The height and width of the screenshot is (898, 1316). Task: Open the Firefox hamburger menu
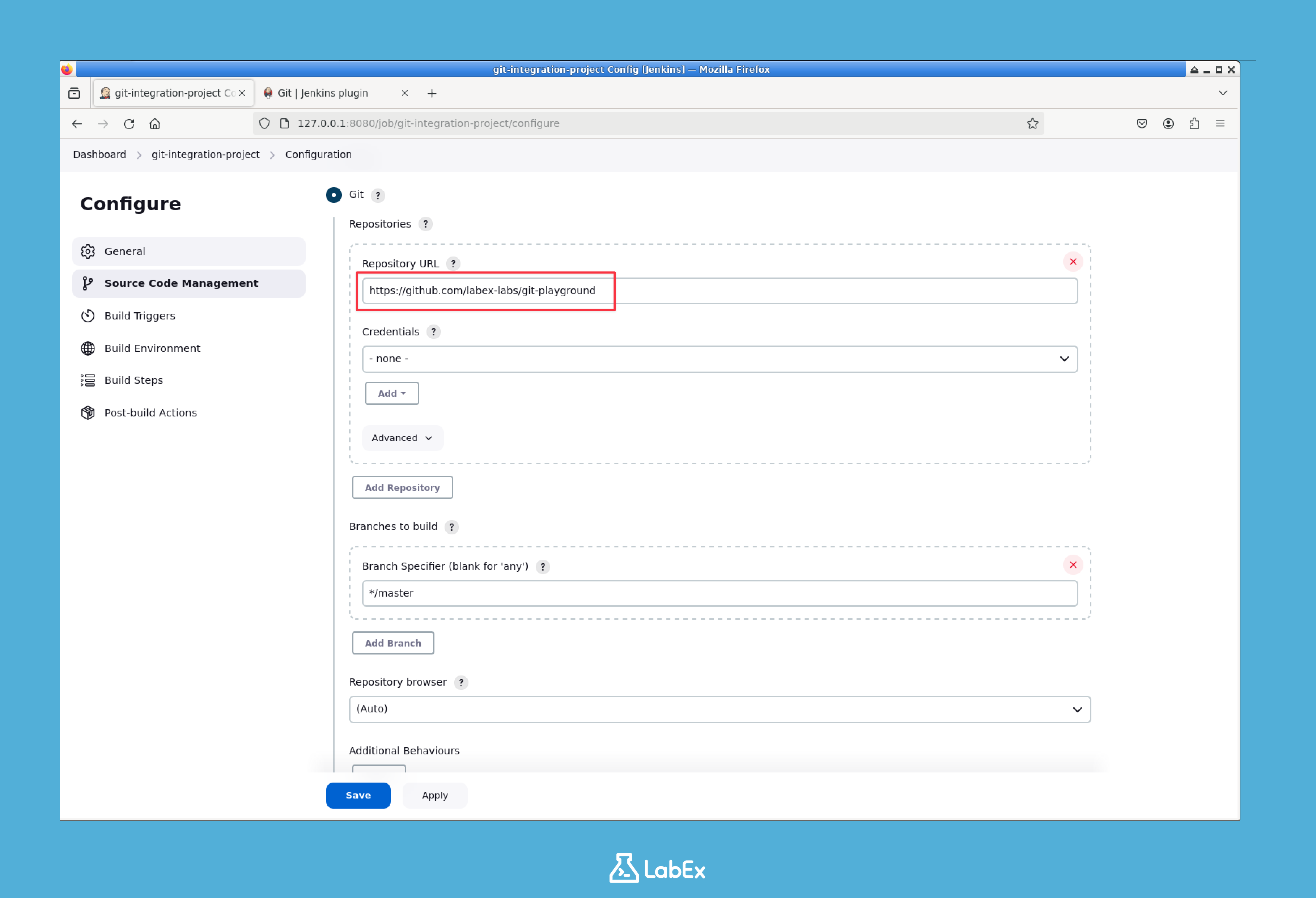(1220, 123)
